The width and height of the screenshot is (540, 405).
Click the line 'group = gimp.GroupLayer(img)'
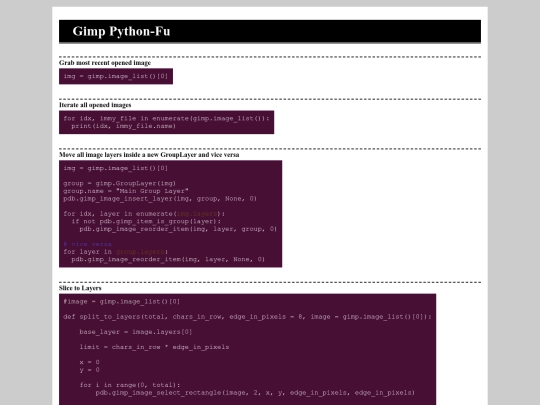tap(120, 183)
